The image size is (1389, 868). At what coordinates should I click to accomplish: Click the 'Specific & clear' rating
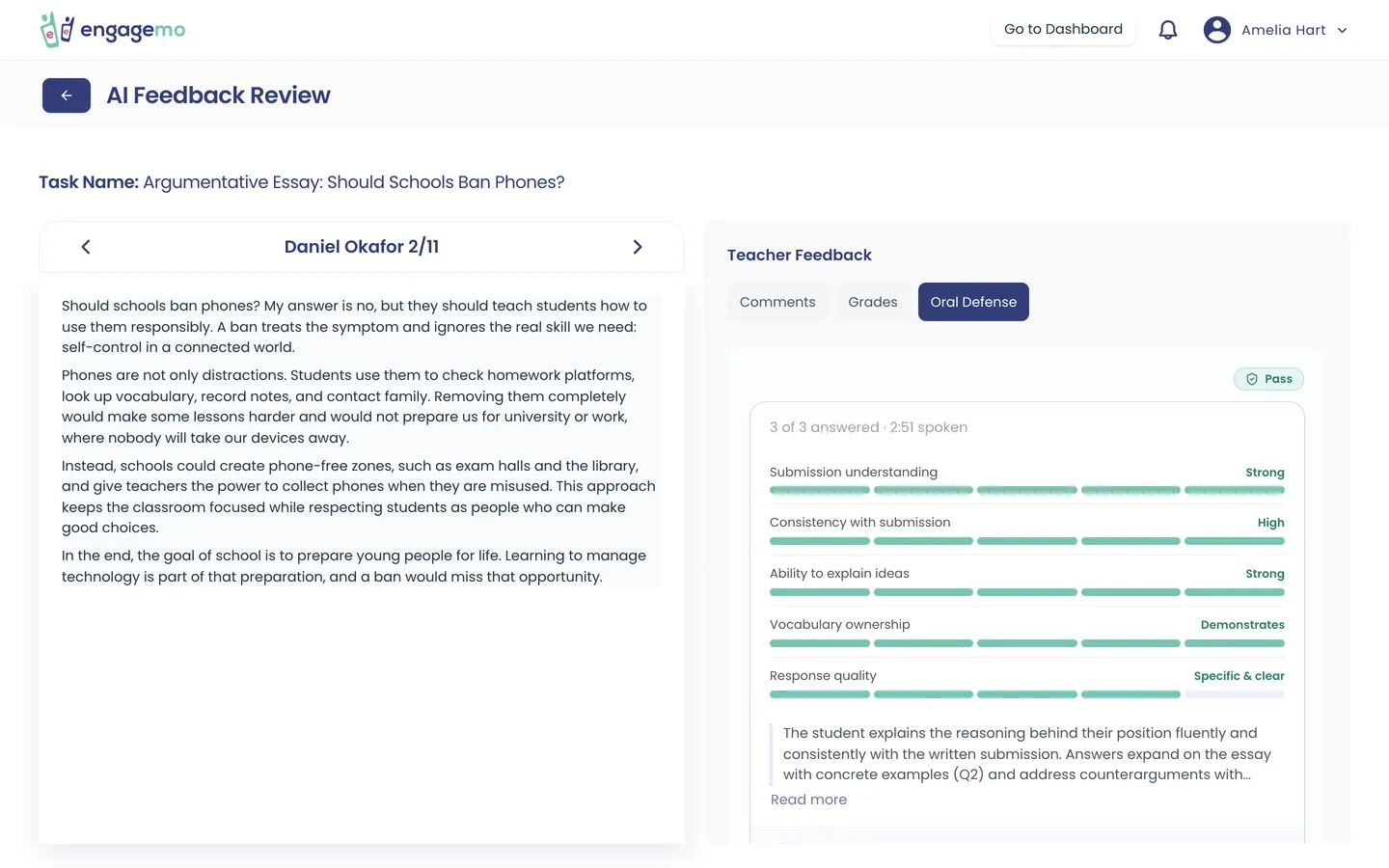pos(1239,676)
